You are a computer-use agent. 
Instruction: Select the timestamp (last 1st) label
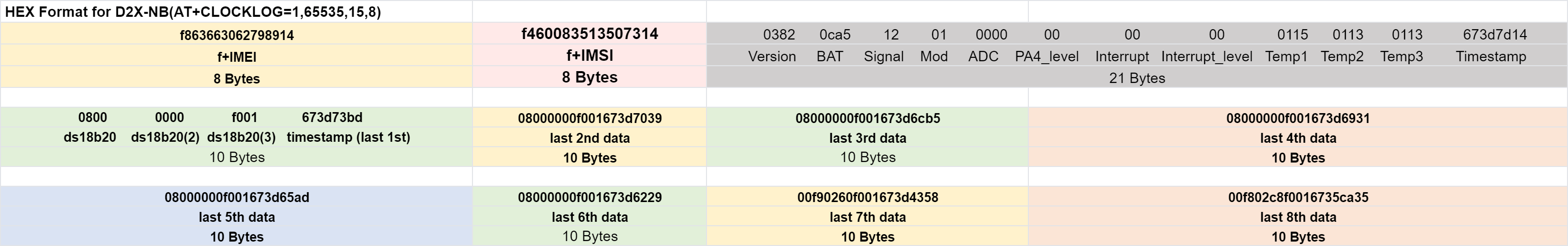pyautogui.click(x=348, y=137)
